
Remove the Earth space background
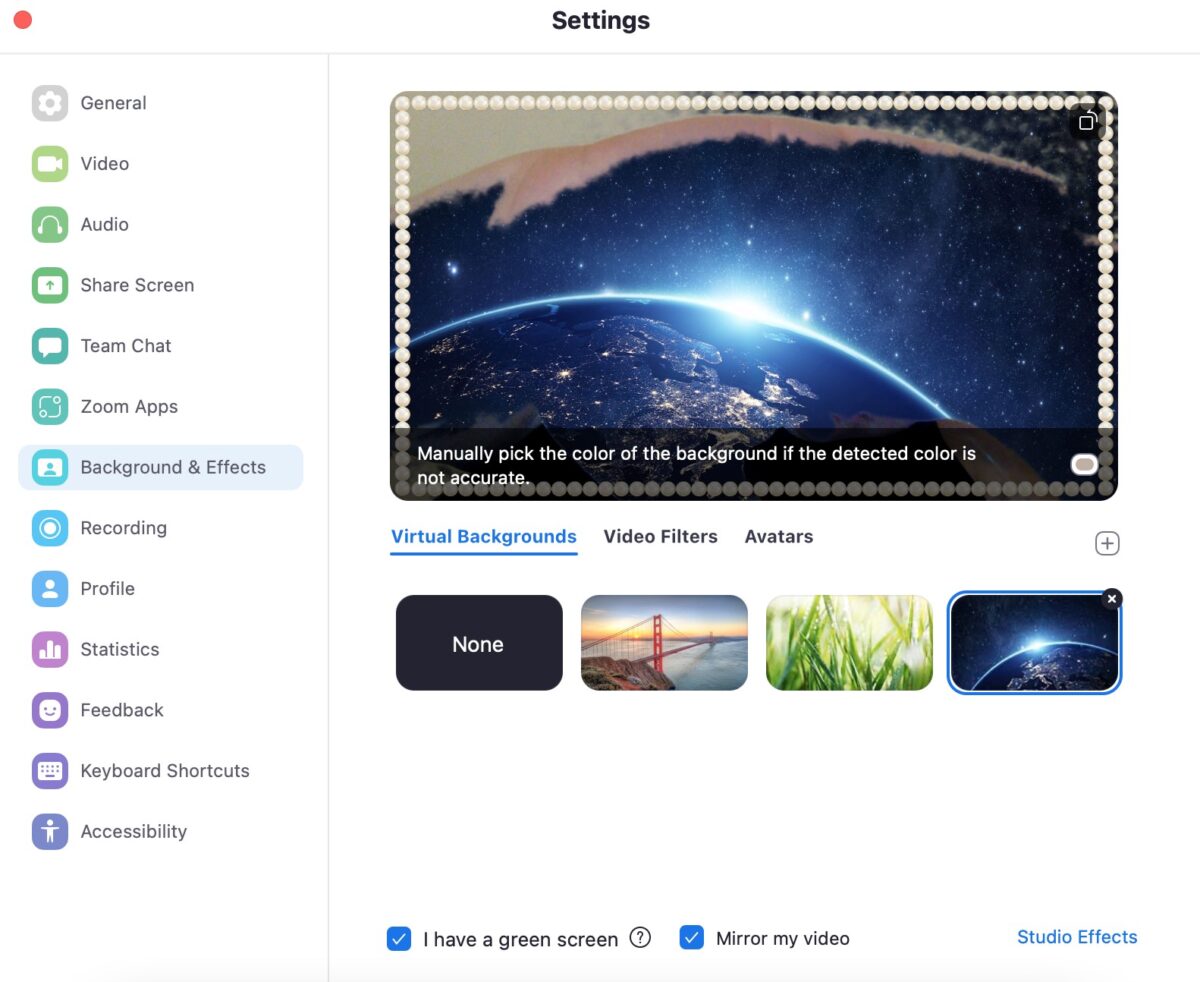coord(1112,598)
